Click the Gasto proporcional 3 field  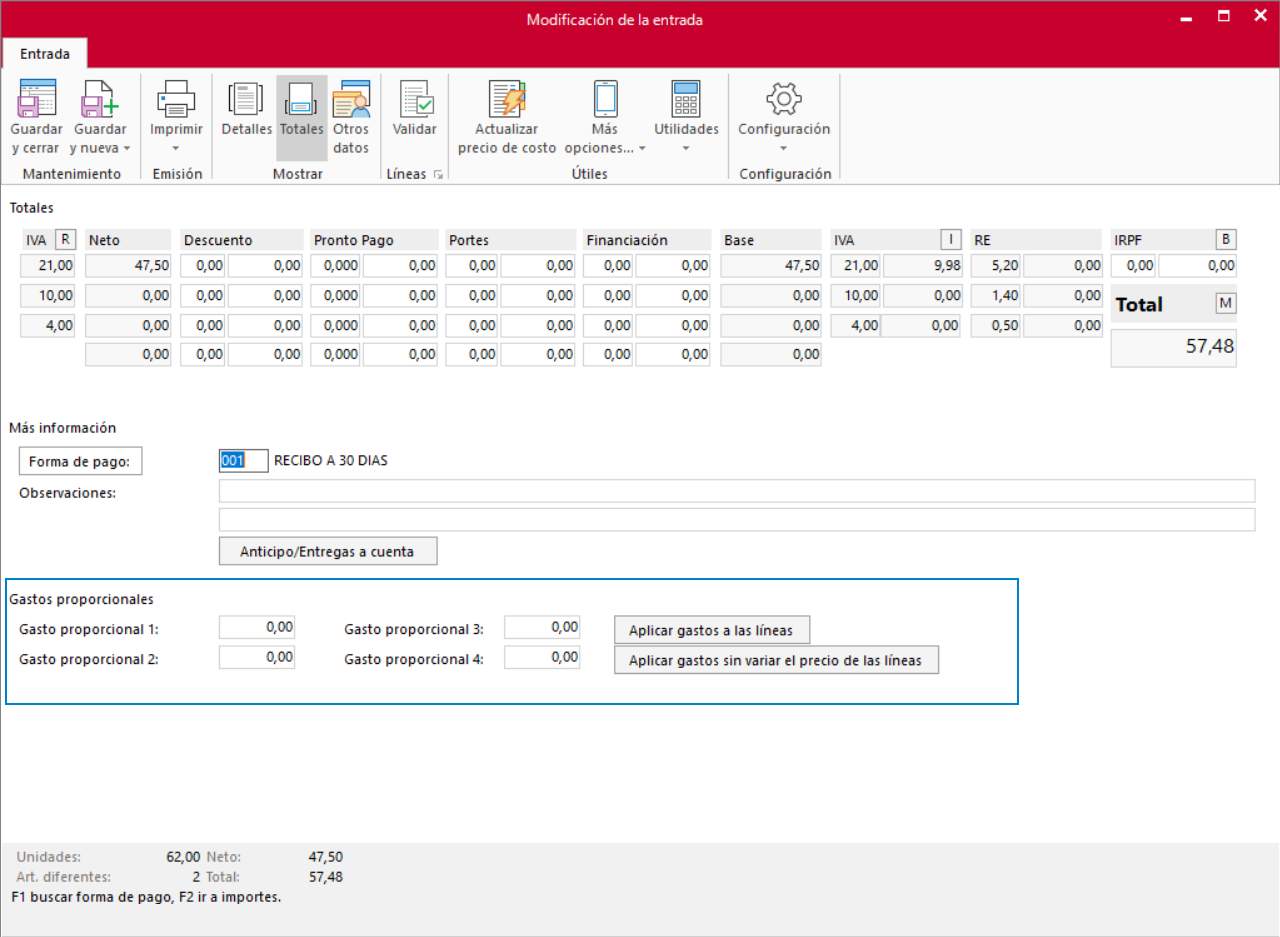pos(542,627)
